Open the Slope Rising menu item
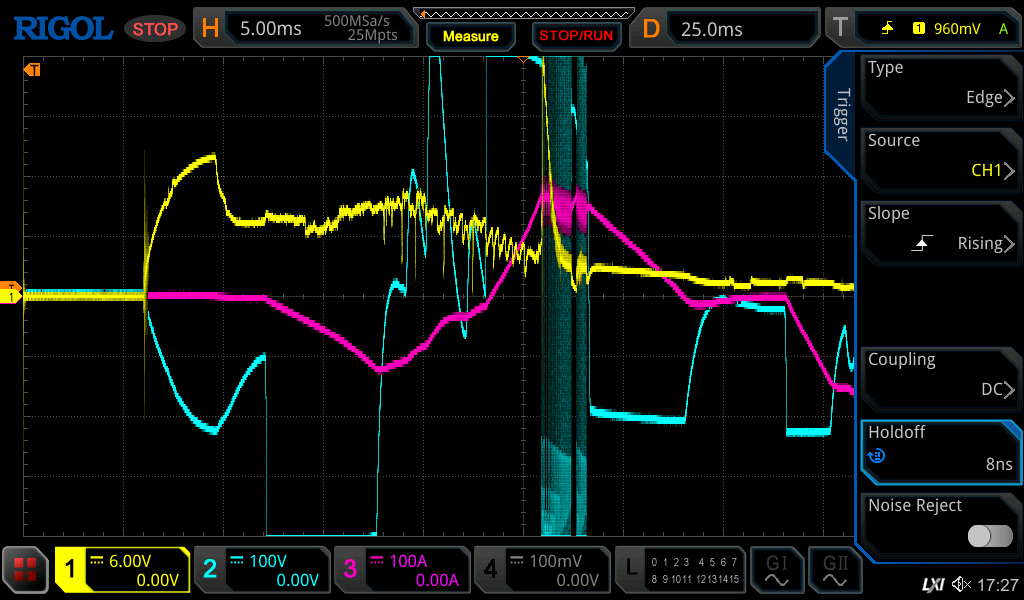The height and width of the screenshot is (600, 1024). point(940,229)
